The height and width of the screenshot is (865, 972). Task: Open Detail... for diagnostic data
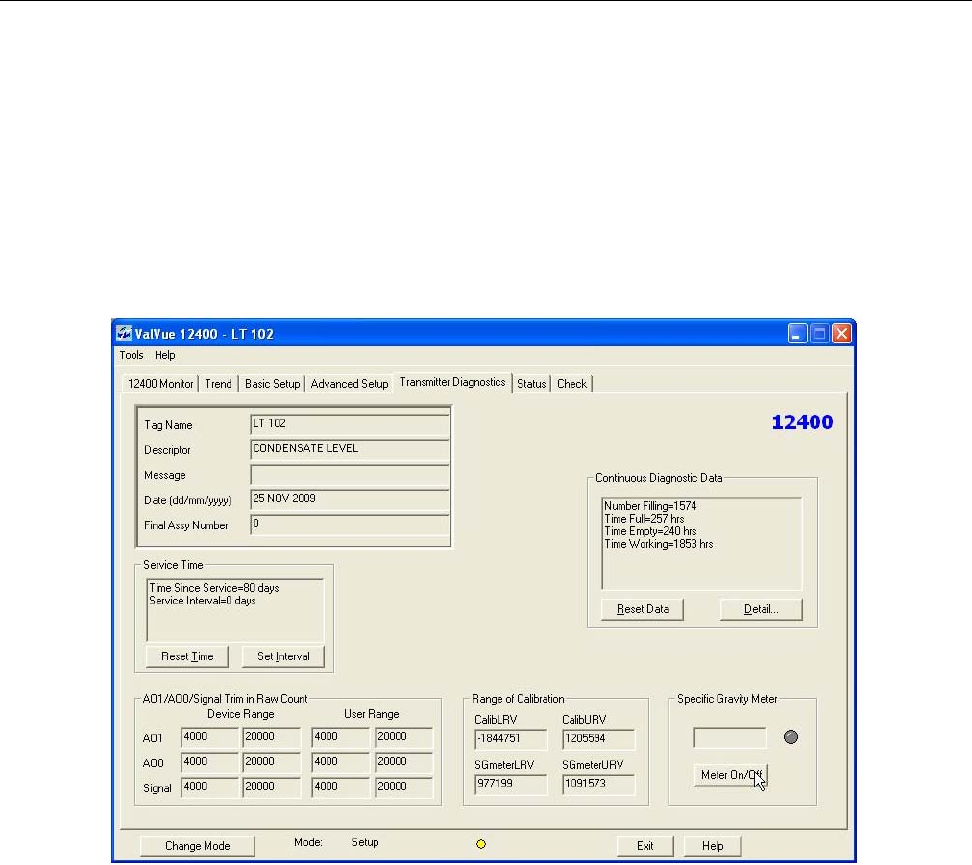click(x=761, y=609)
